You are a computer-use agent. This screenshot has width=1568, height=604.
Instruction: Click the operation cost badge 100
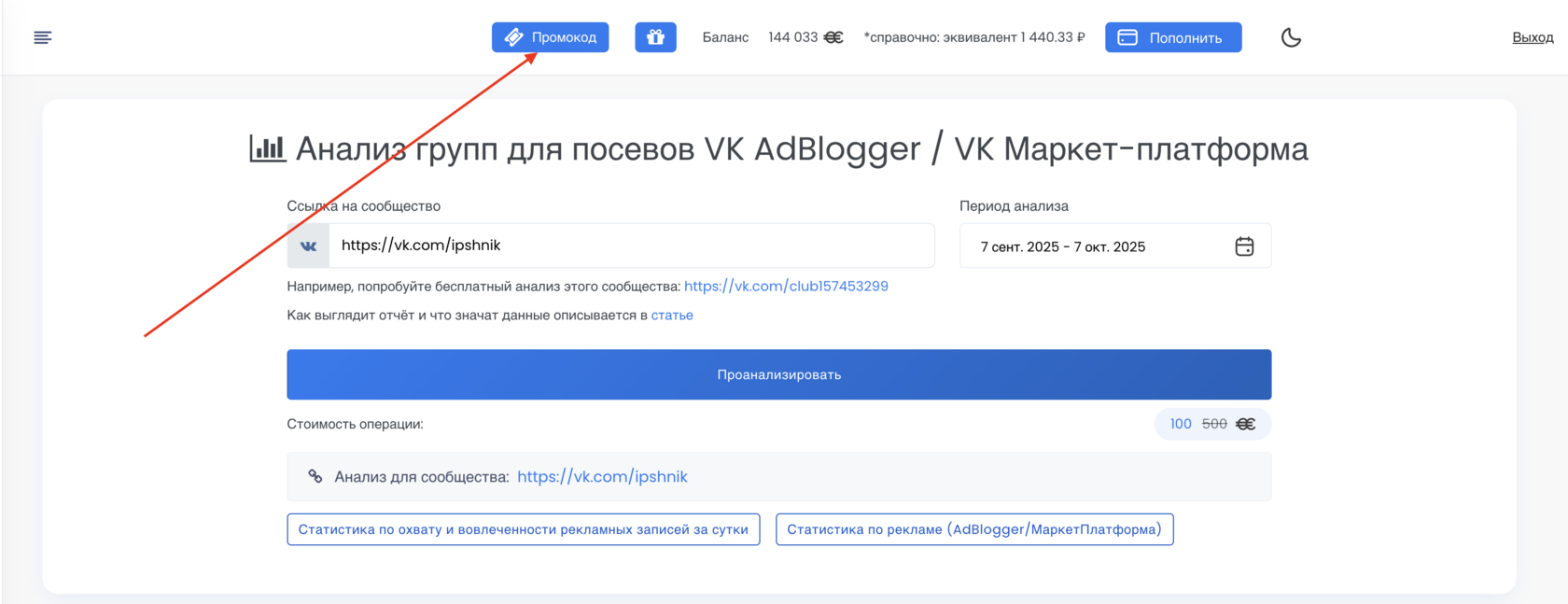(1181, 424)
